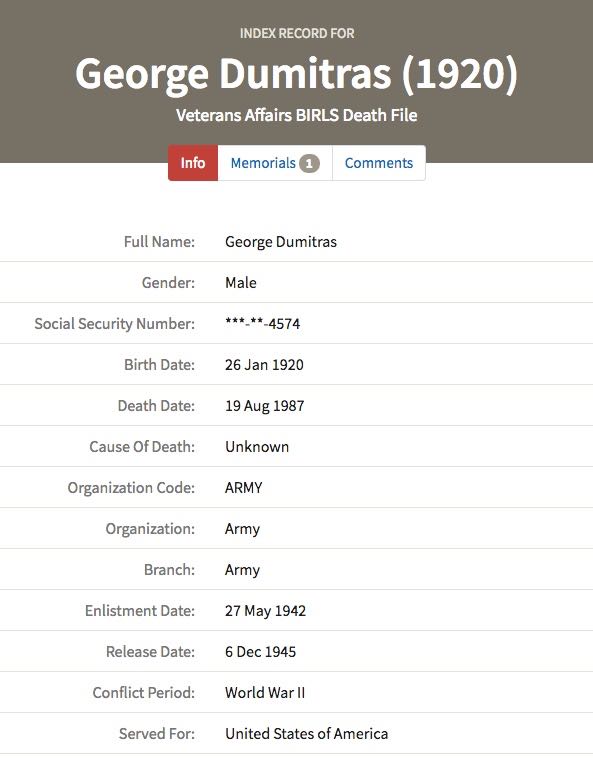Click the Organization row value Army
This screenshot has width=593, height=758.
pos(243,529)
